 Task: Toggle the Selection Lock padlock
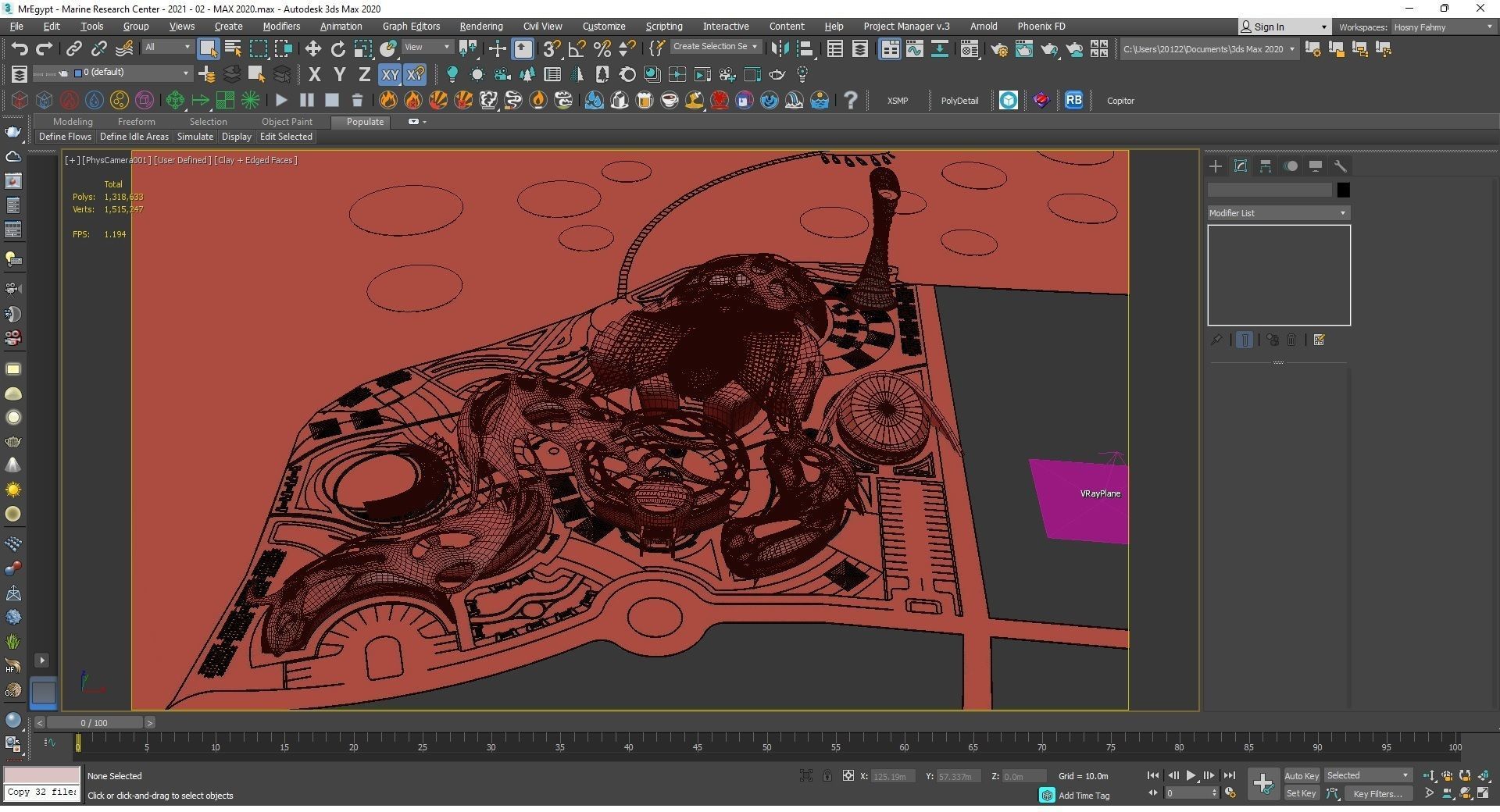pyautogui.click(x=827, y=775)
